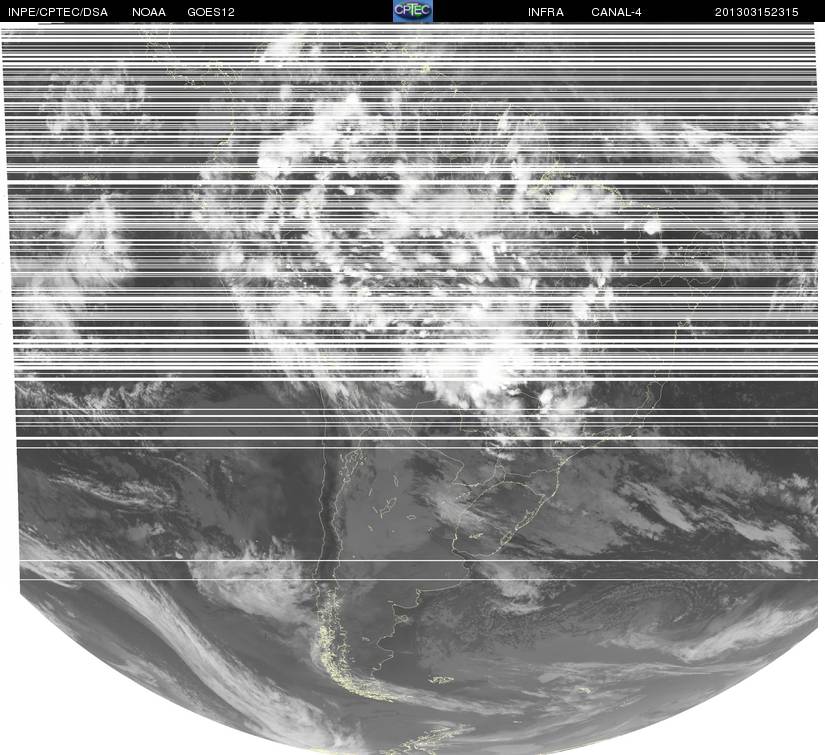
Task: Click the INFRA label in the header
Action: [x=546, y=12]
